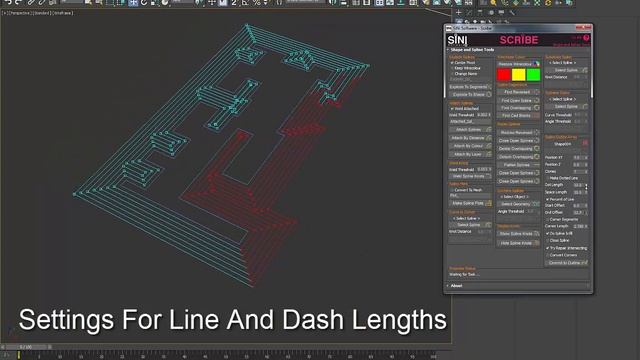Open the Motion command panel tab
The height and width of the screenshot is (360, 640).
(x=491, y=12)
